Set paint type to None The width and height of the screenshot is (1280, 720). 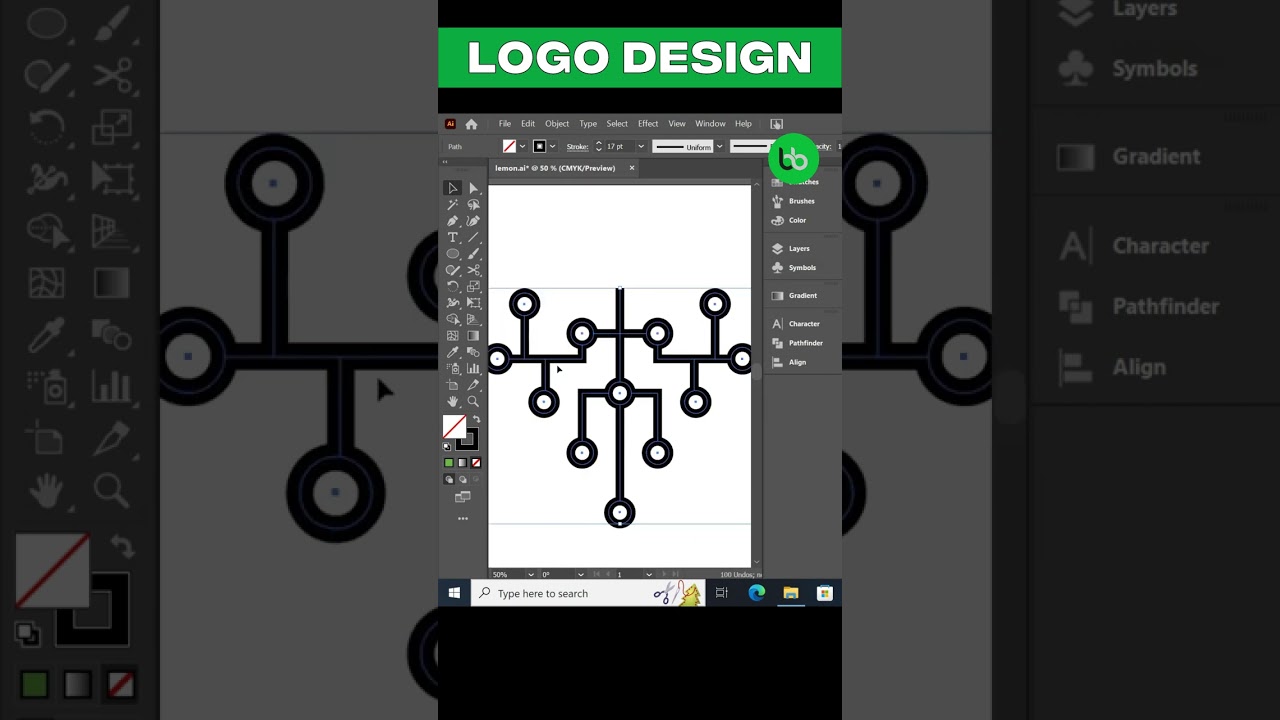[476, 462]
